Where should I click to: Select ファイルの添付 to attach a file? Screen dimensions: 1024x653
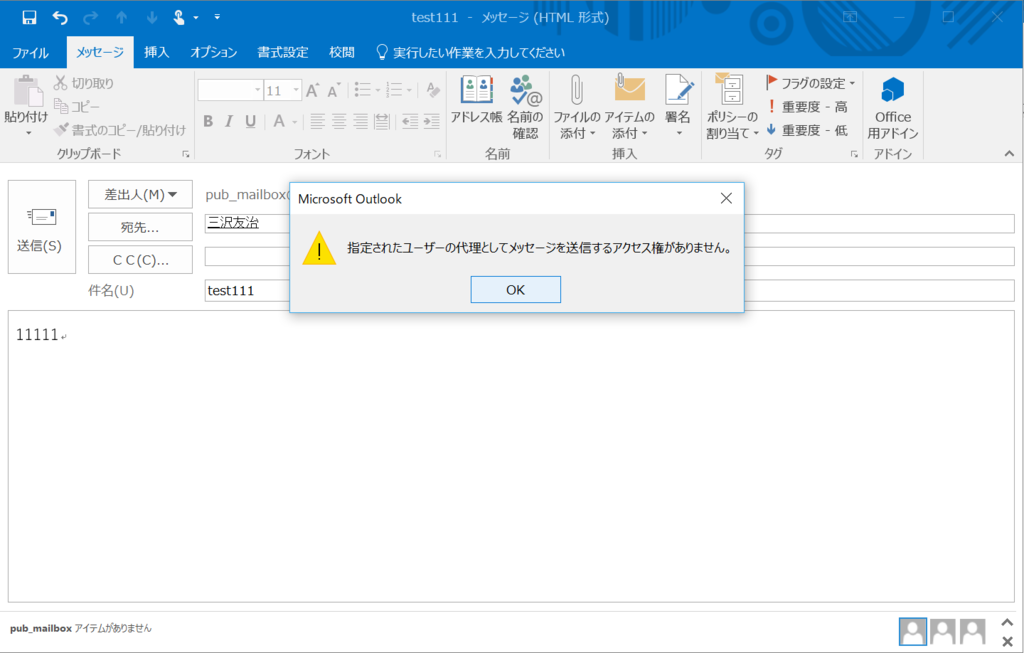coord(578,105)
